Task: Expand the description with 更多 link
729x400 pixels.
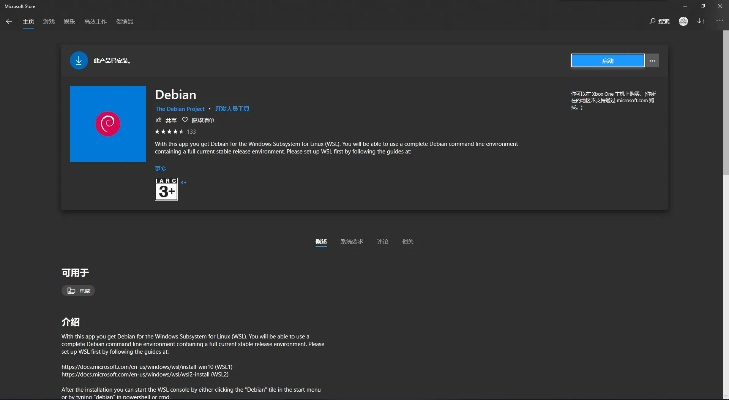Action: pos(160,169)
